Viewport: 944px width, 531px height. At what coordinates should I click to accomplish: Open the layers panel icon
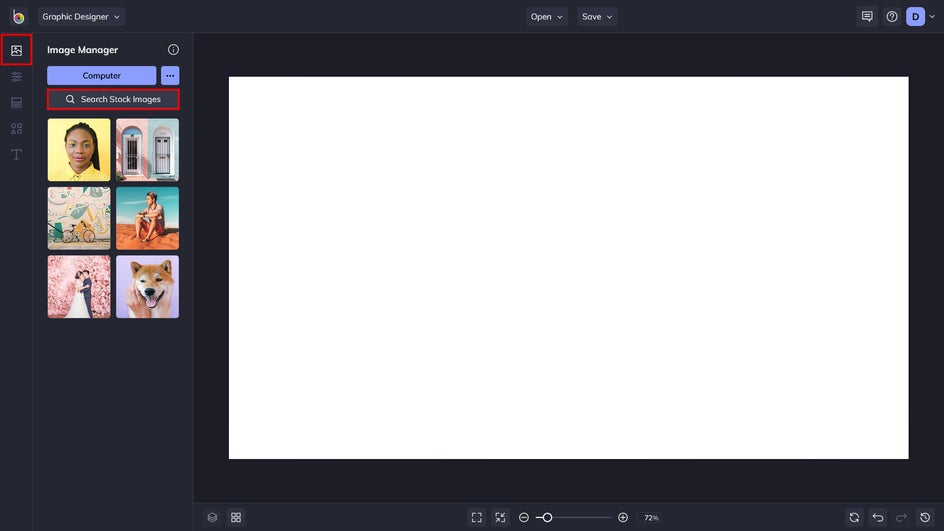[213, 517]
